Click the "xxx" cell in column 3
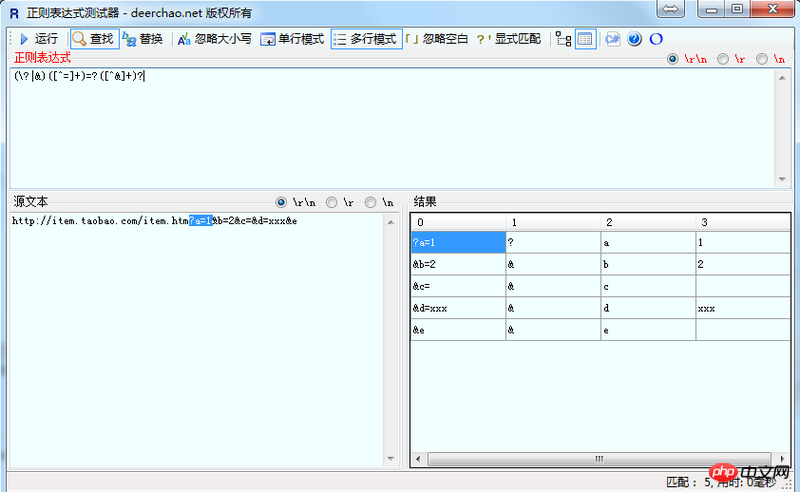This screenshot has height=492, width=800. coord(743,308)
